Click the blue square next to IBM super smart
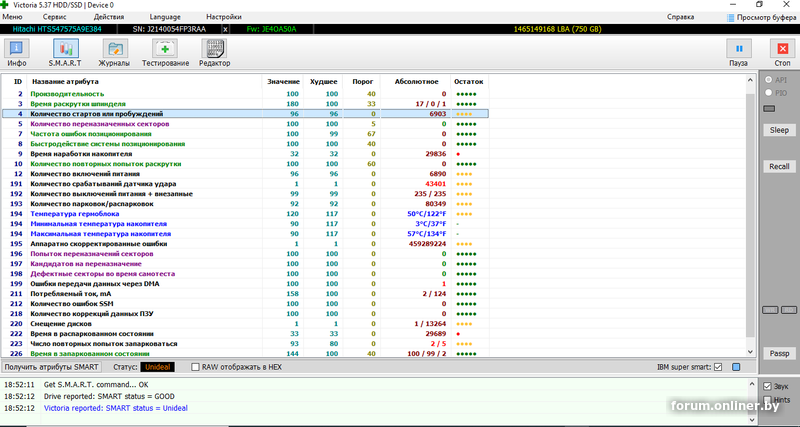Screen dimensions: 800x427 coord(736,367)
